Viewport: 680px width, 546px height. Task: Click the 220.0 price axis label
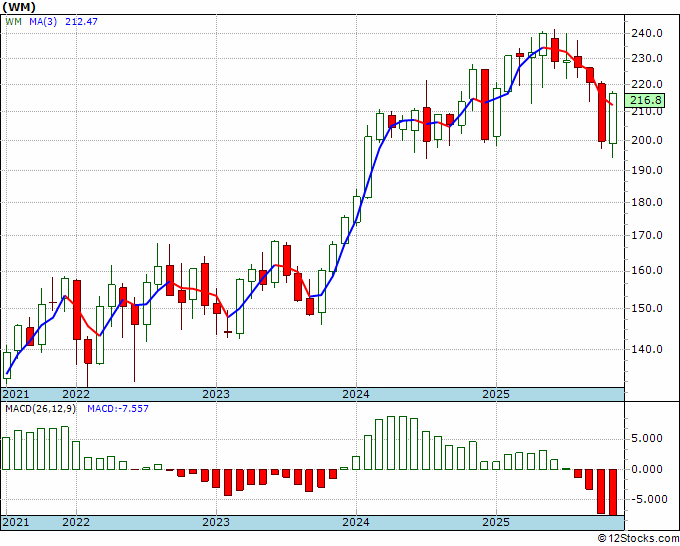click(646, 84)
